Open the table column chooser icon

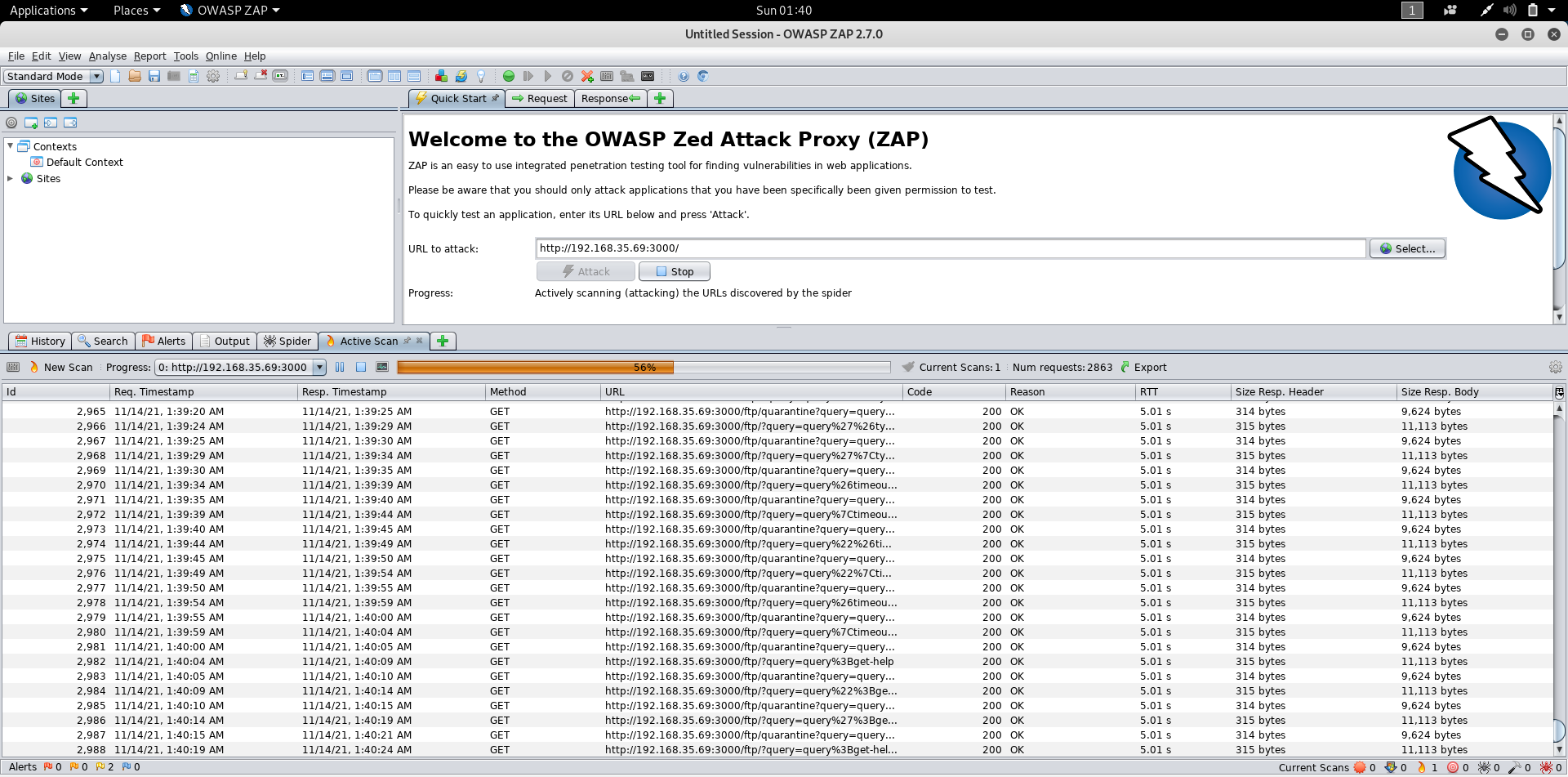point(1559,392)
